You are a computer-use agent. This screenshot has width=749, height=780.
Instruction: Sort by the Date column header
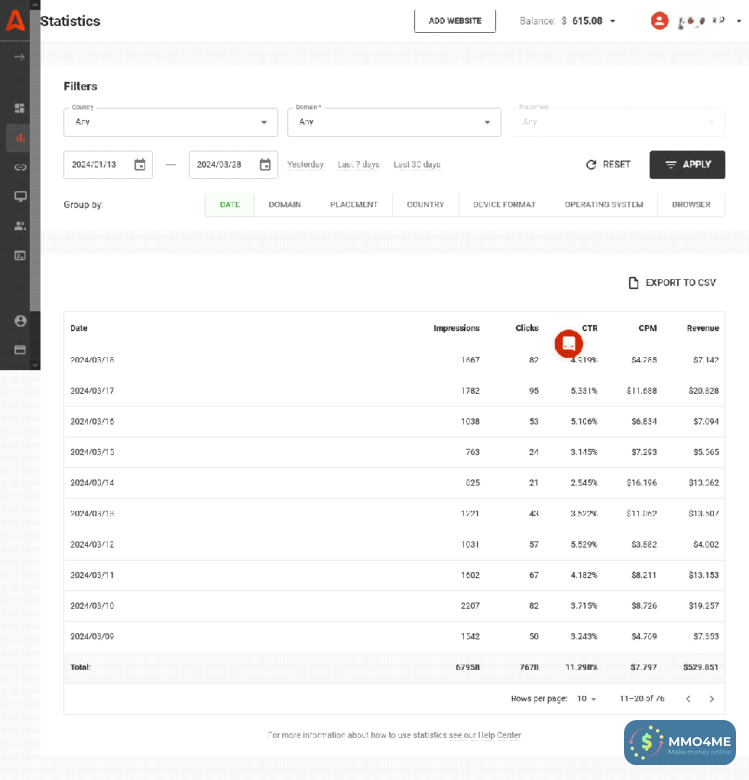click(x=79, y=328)
